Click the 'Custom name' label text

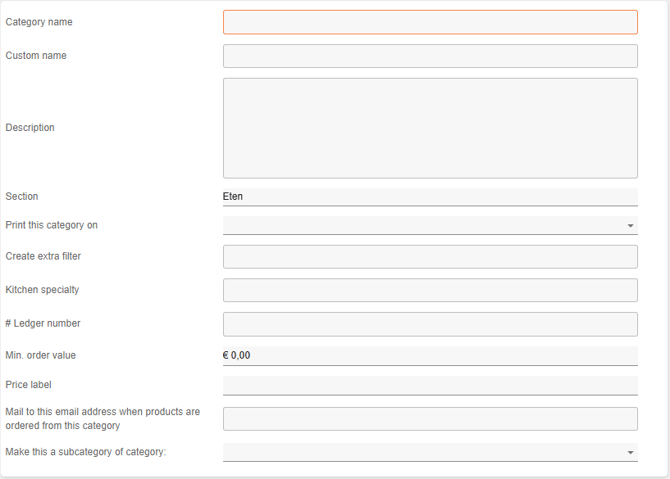tap(36, 56)
